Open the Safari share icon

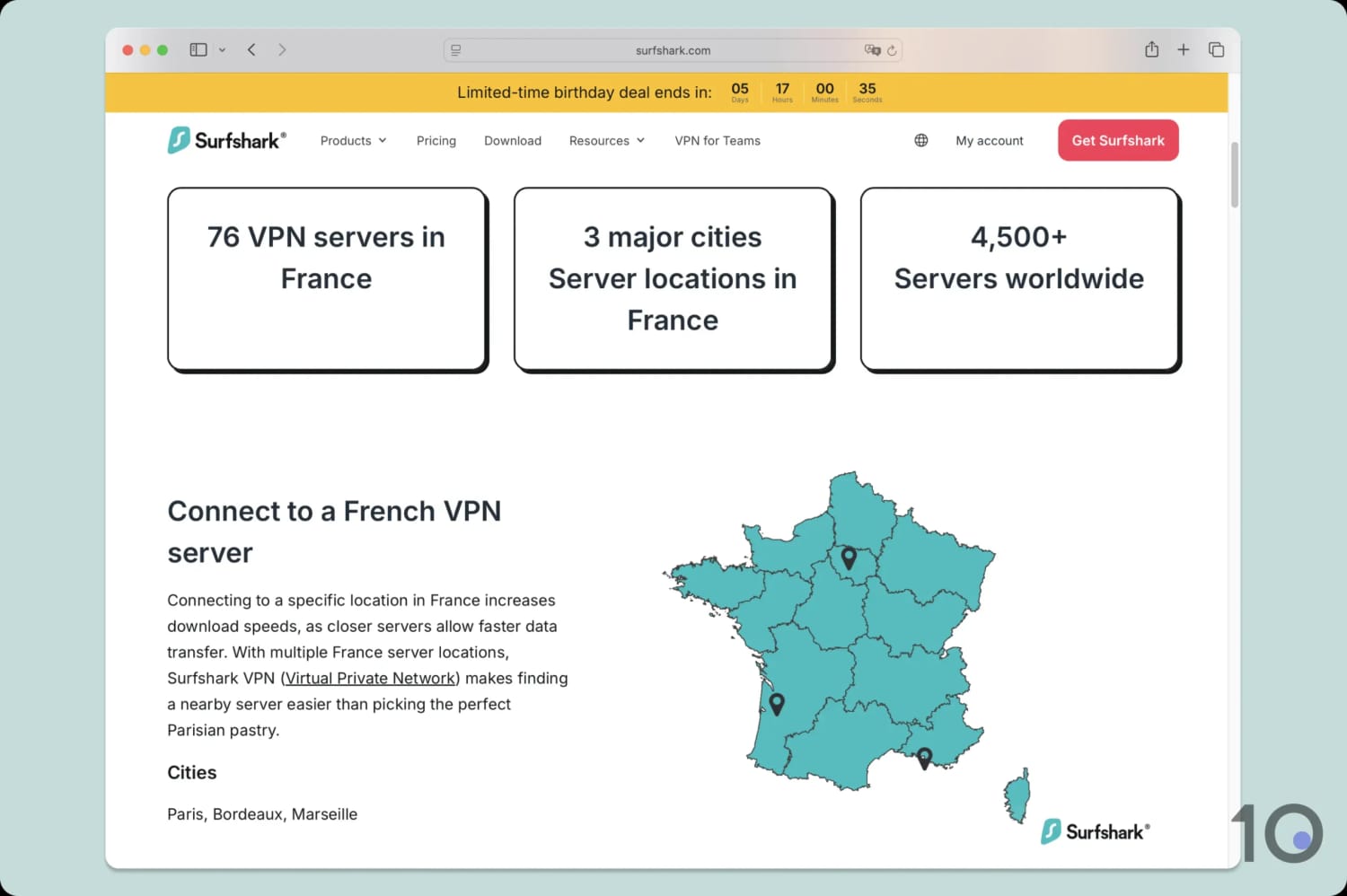pos(1152,49)
